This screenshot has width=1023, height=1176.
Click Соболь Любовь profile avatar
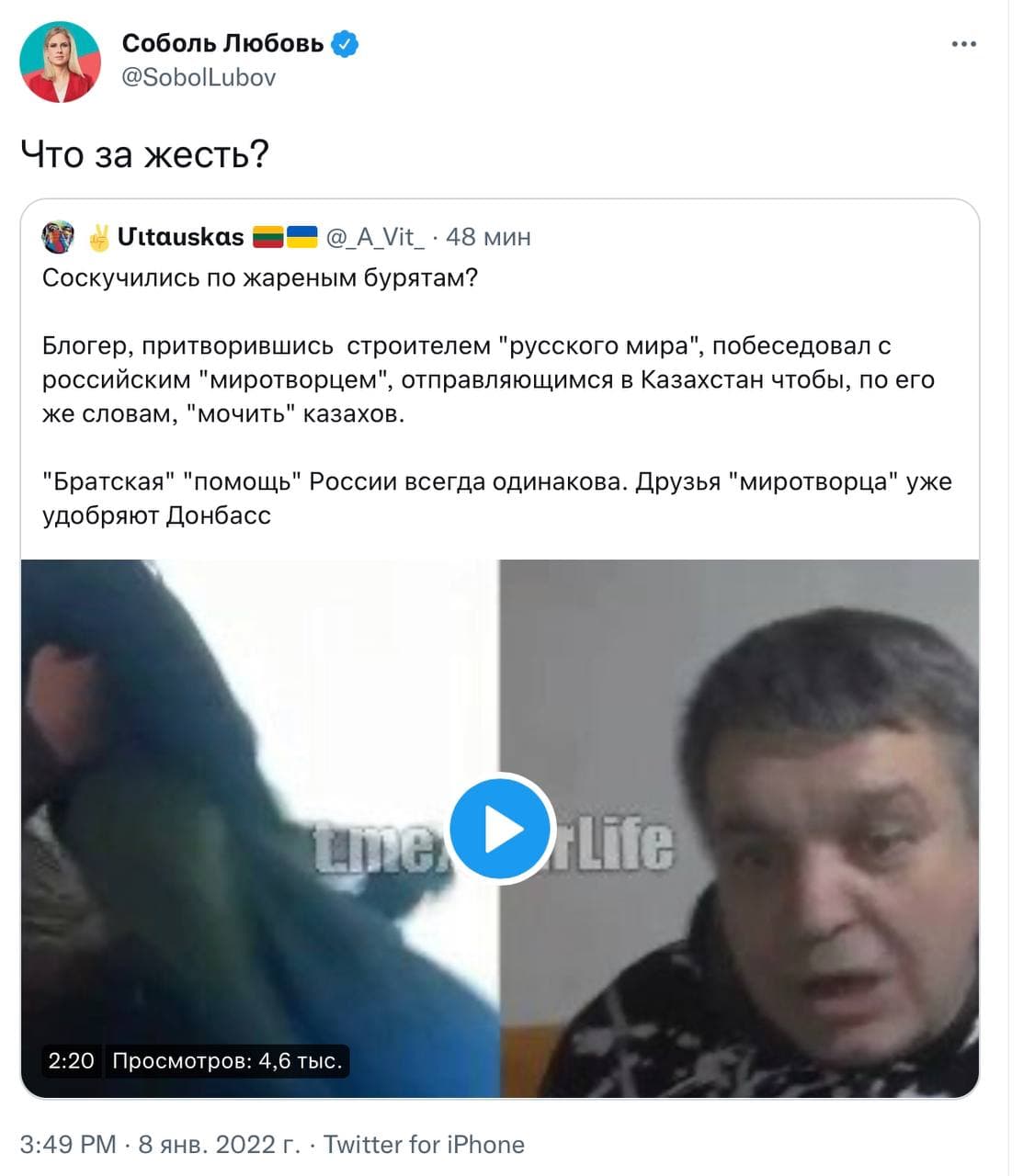click(61, 62)
